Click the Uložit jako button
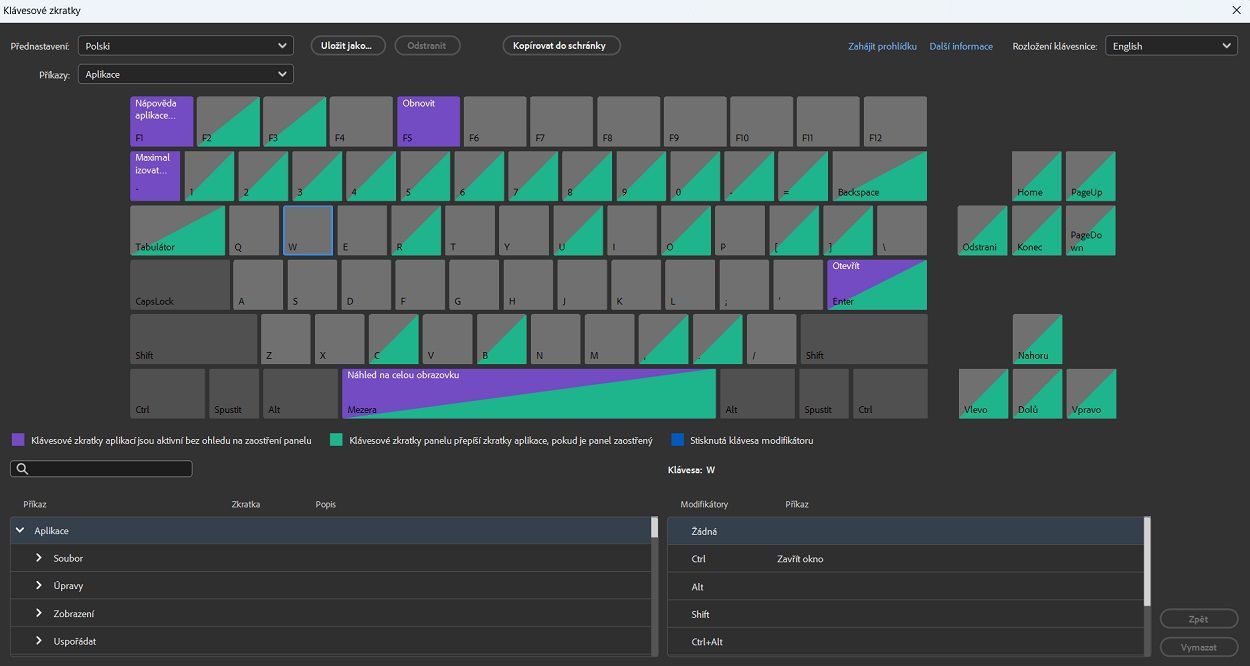This screenshot has width=1250, height=666. coord(348,46)
